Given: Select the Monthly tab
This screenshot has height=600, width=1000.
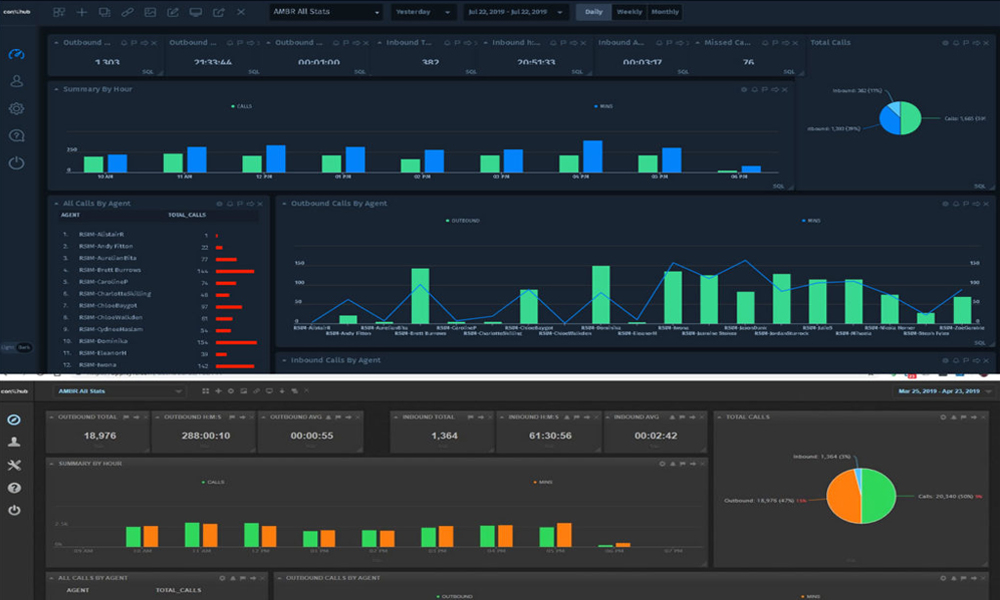Looking at the screenshot, I should 665,12.
